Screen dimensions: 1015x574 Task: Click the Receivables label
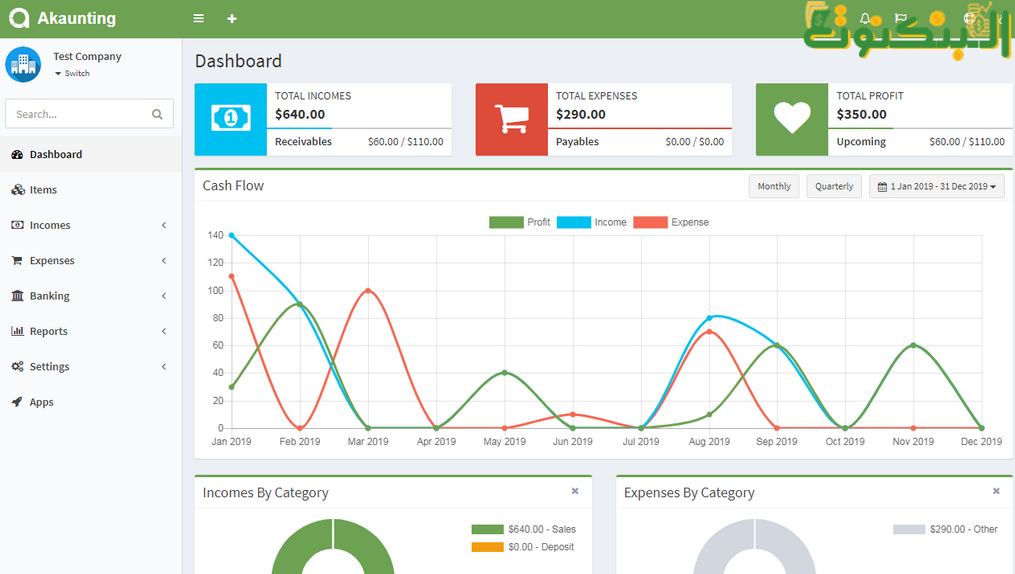(x=303, y=142)
